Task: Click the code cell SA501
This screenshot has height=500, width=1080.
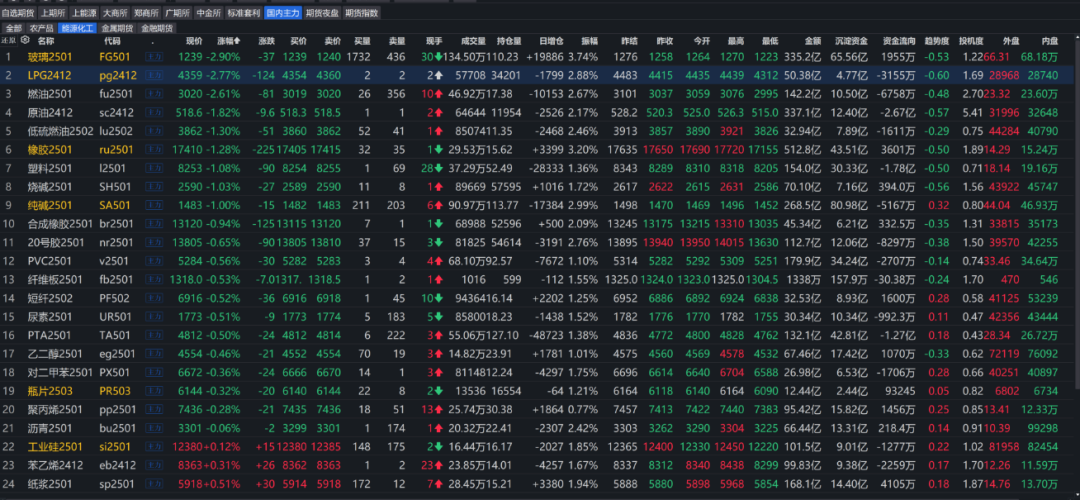Action: [x=116, y=205]
